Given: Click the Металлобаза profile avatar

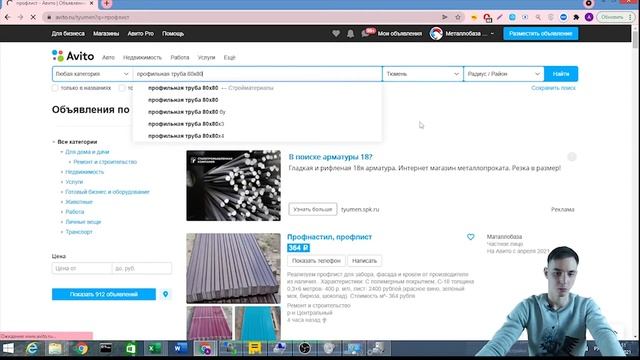Looking at the screenshot, I should pos(436,33).
